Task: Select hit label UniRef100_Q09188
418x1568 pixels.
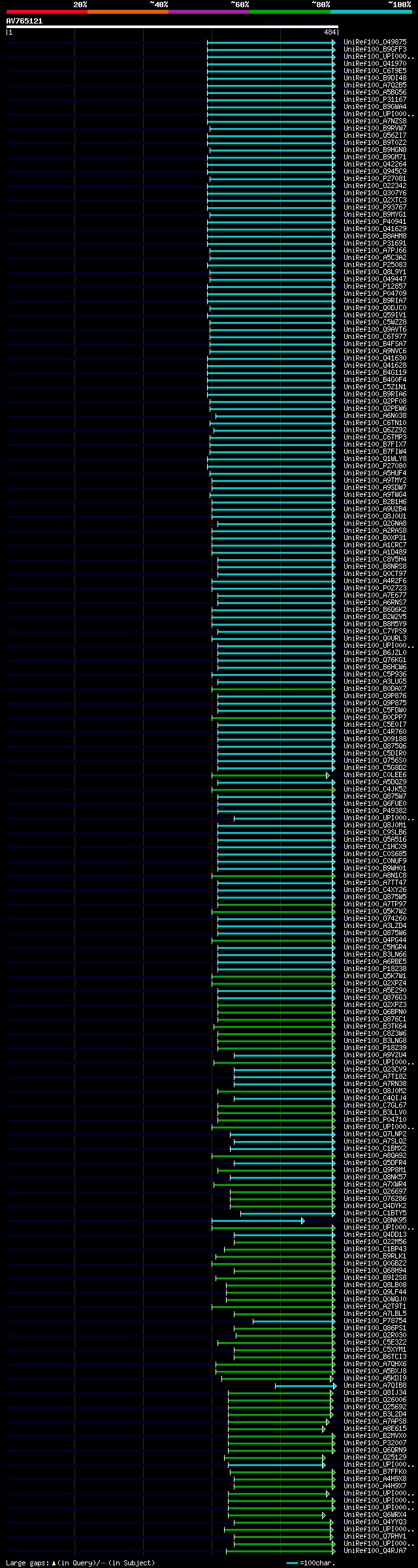Action: (375, 739)
